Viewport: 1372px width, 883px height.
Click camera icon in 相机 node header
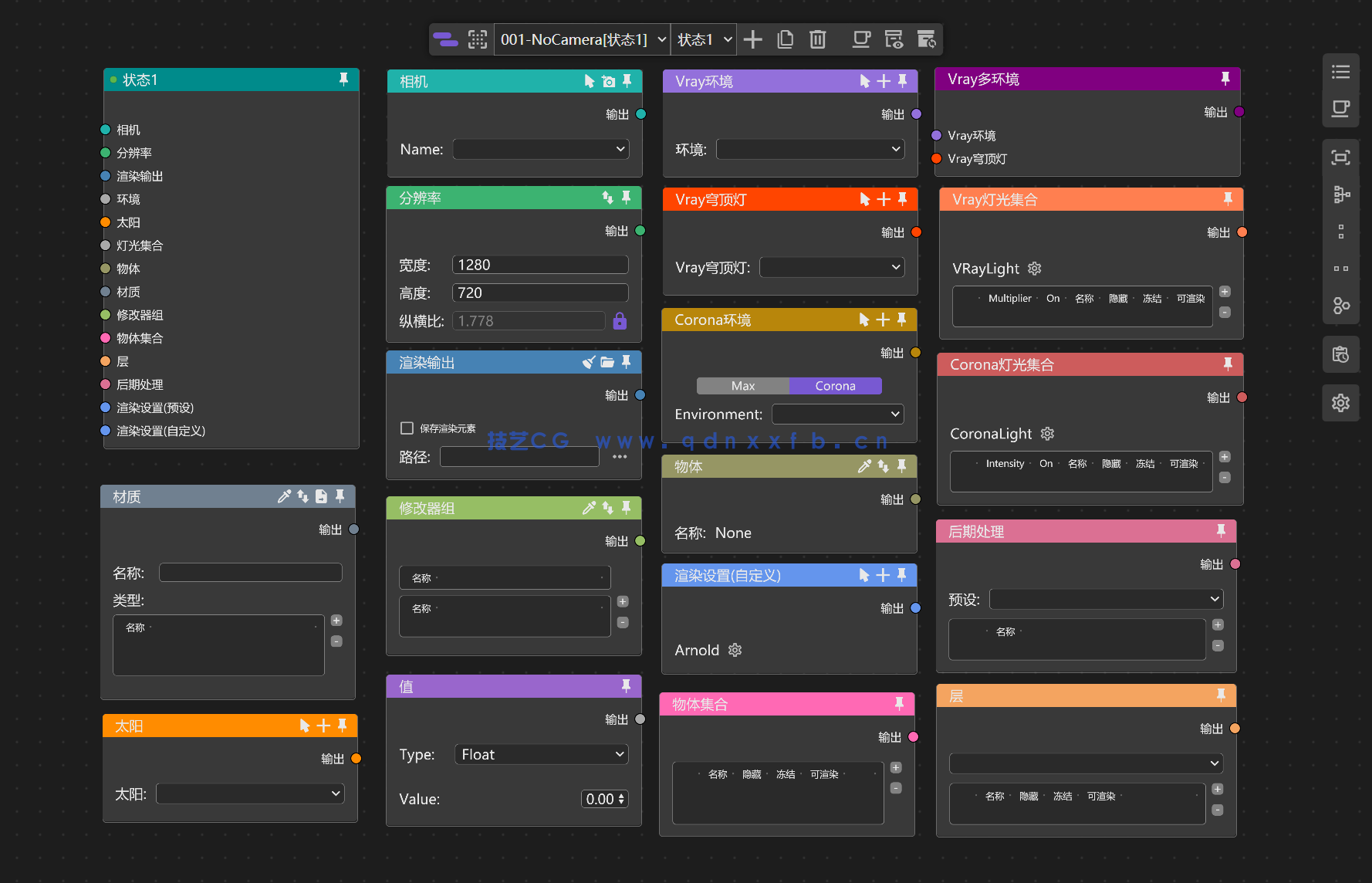[x=608, y=81]
